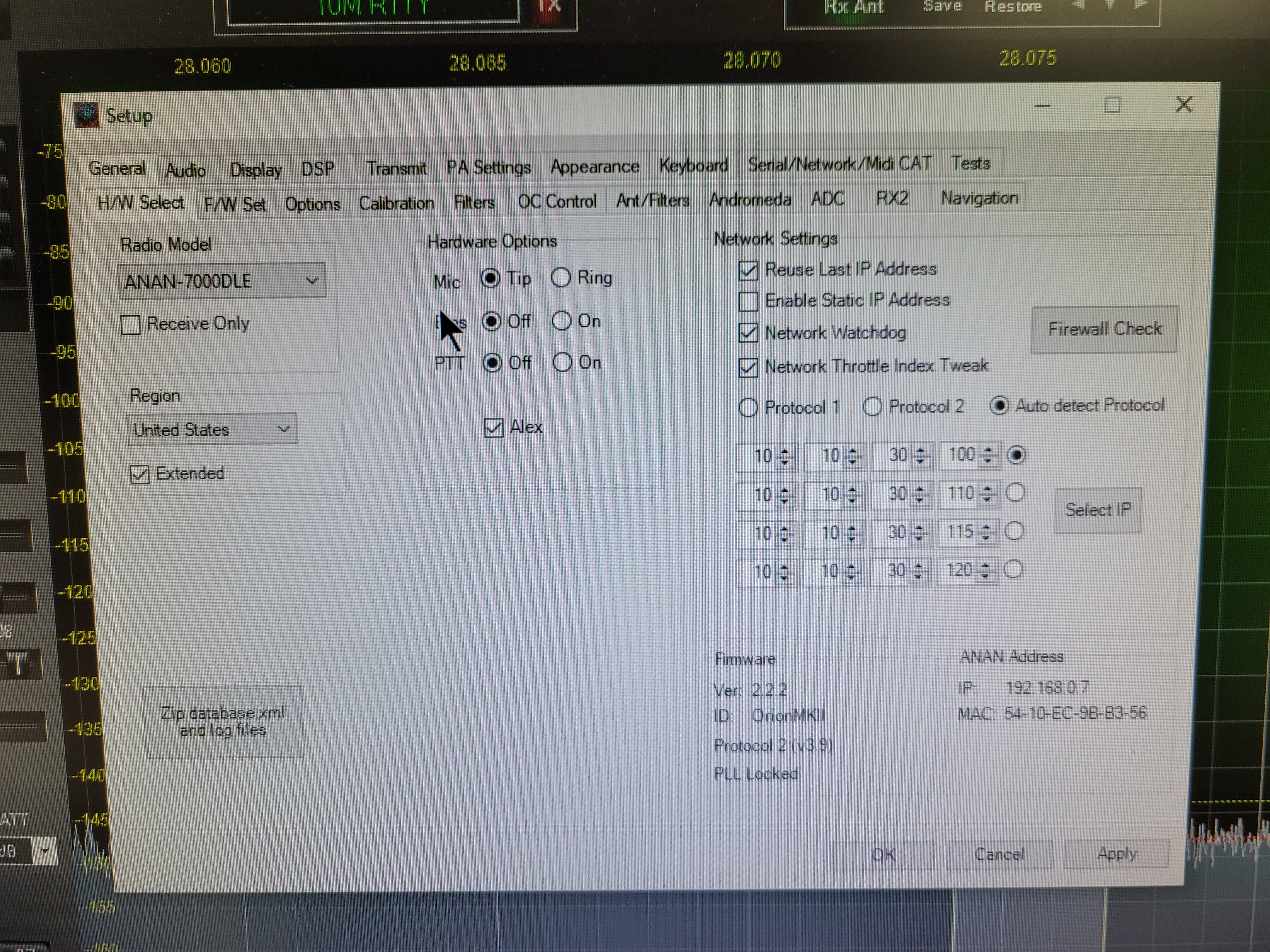
Task: Open the PA Settings tab
Action: (x=489, y=167)
